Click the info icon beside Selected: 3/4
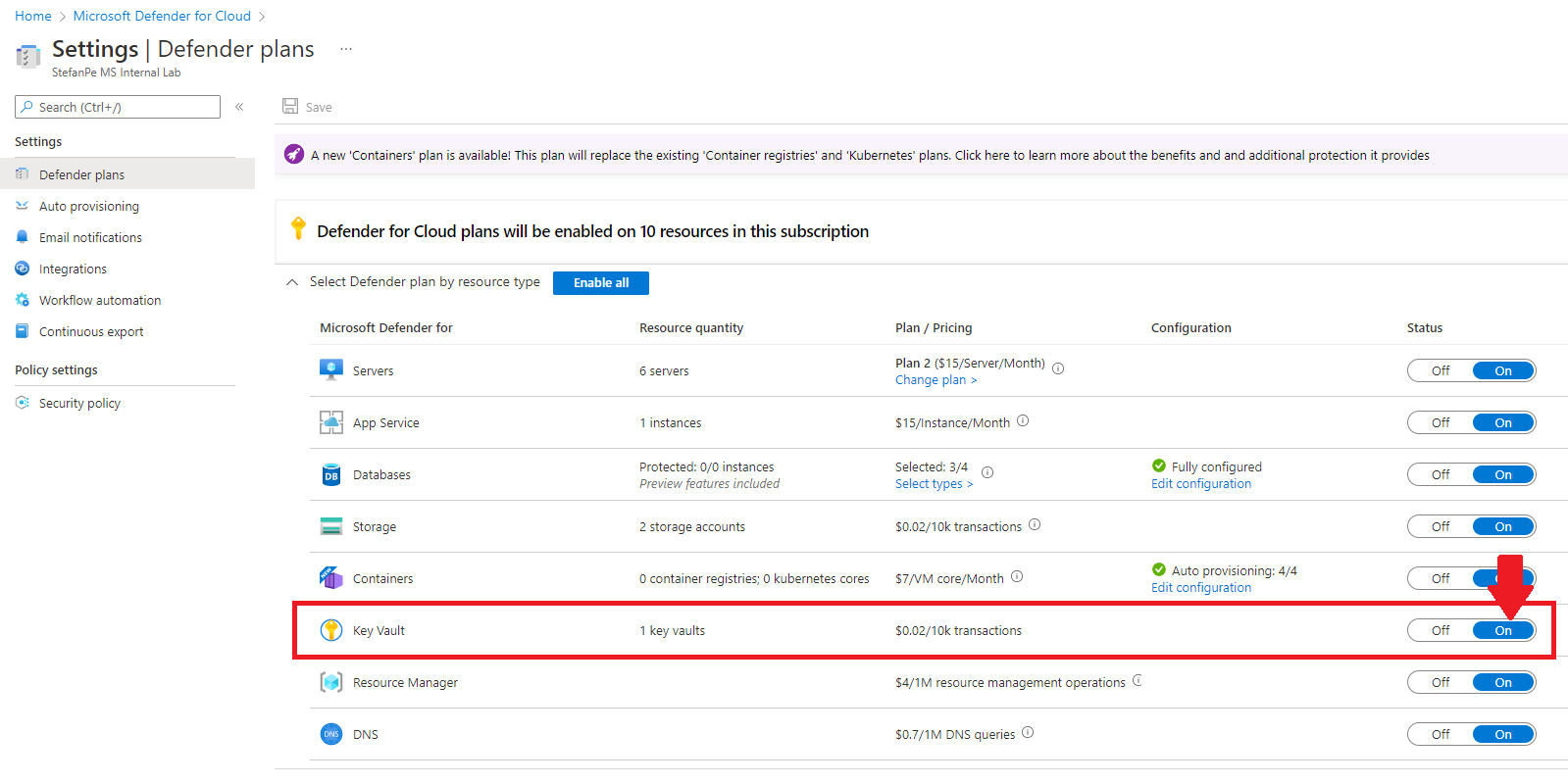 tap(987, 472)
